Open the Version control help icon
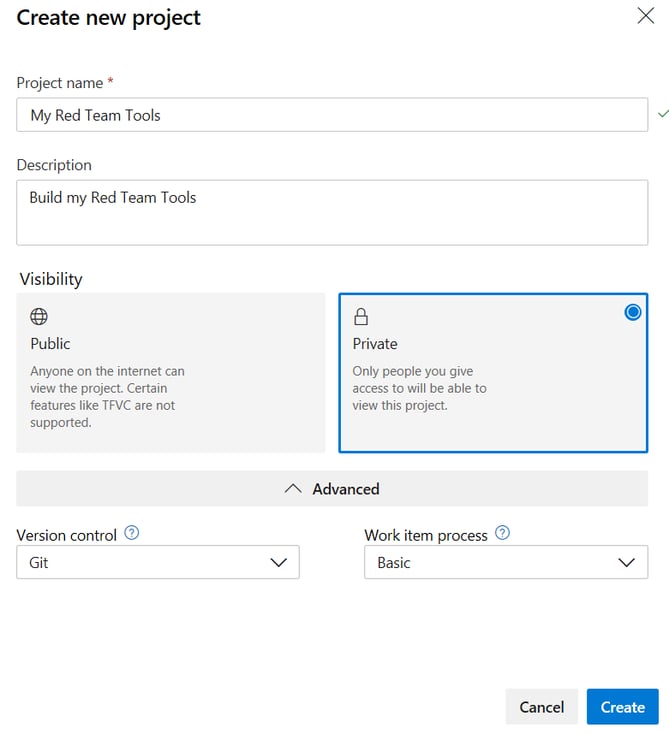Viewport: 669px width, 734px height. [x=131, y=534]
